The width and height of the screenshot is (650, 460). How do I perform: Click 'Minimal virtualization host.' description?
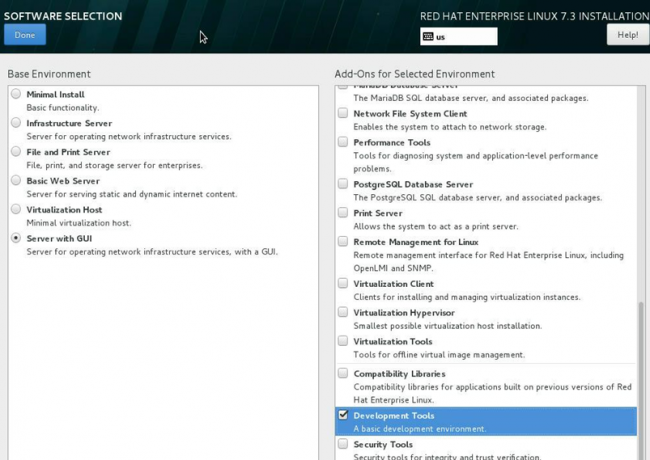coord(79,223)
